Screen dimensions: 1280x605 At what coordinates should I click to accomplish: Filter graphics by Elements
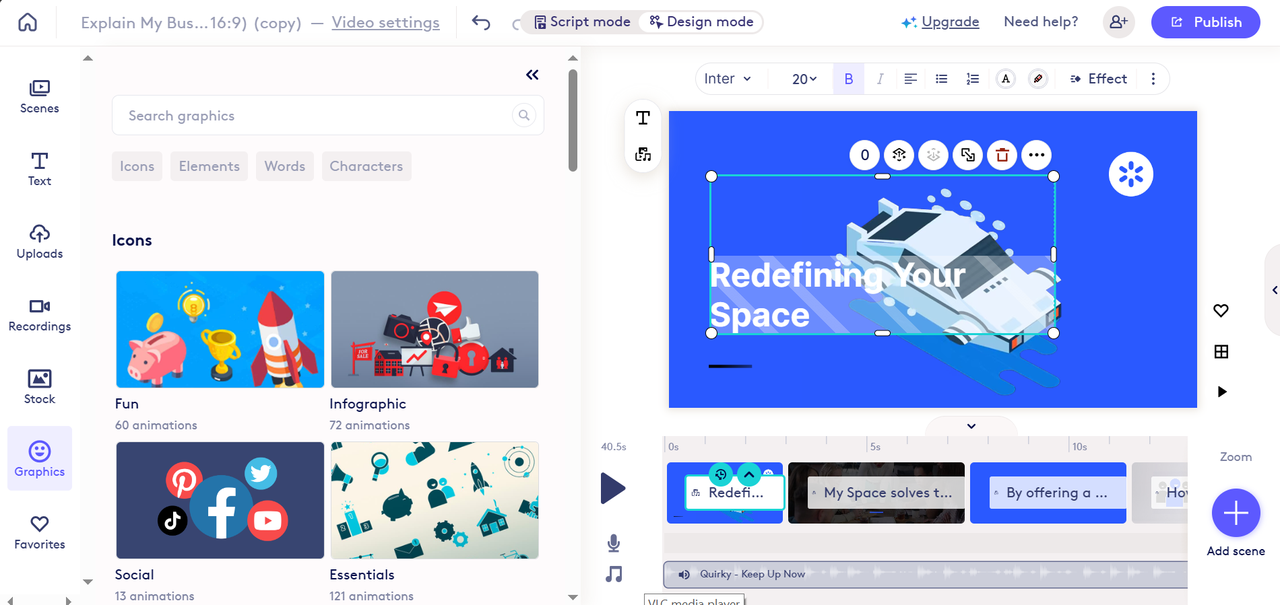(x=209, y=166)
